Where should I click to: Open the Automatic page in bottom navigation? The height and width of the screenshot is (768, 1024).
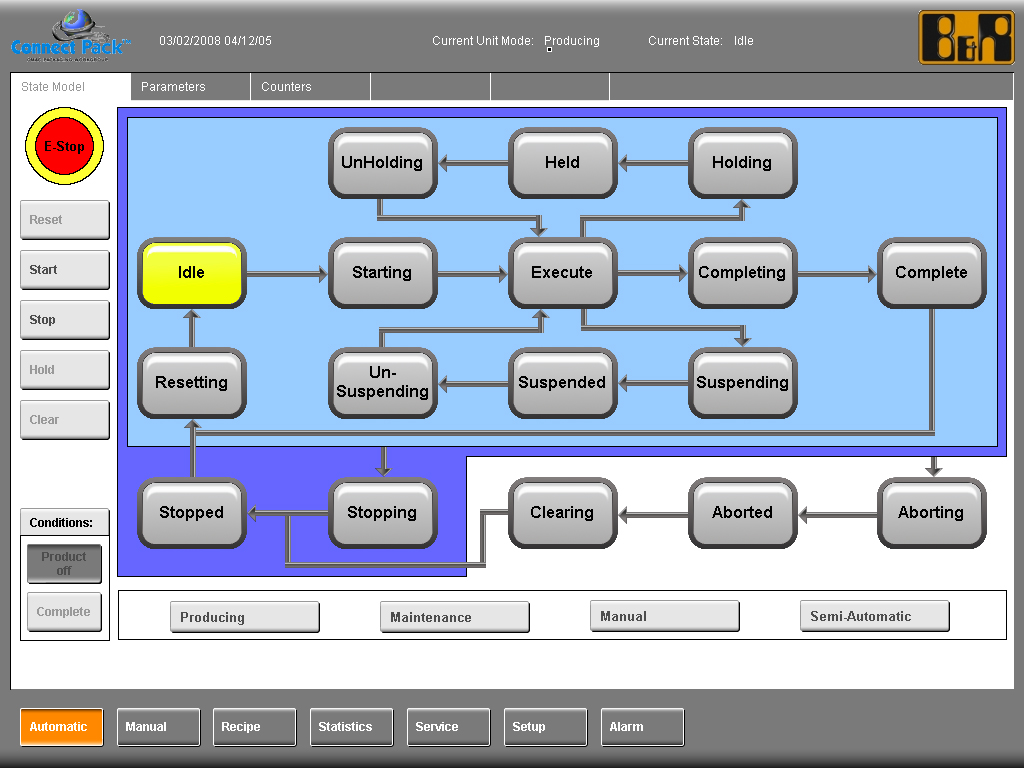(x=61, y=727)
